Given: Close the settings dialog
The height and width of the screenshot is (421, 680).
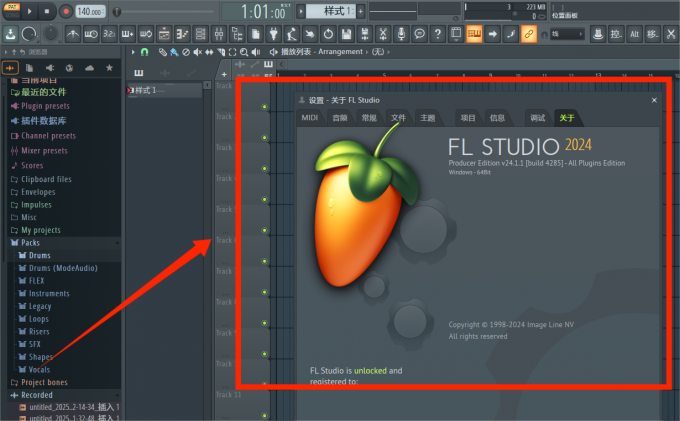Looking at the screenshot, I should (654, 100).
